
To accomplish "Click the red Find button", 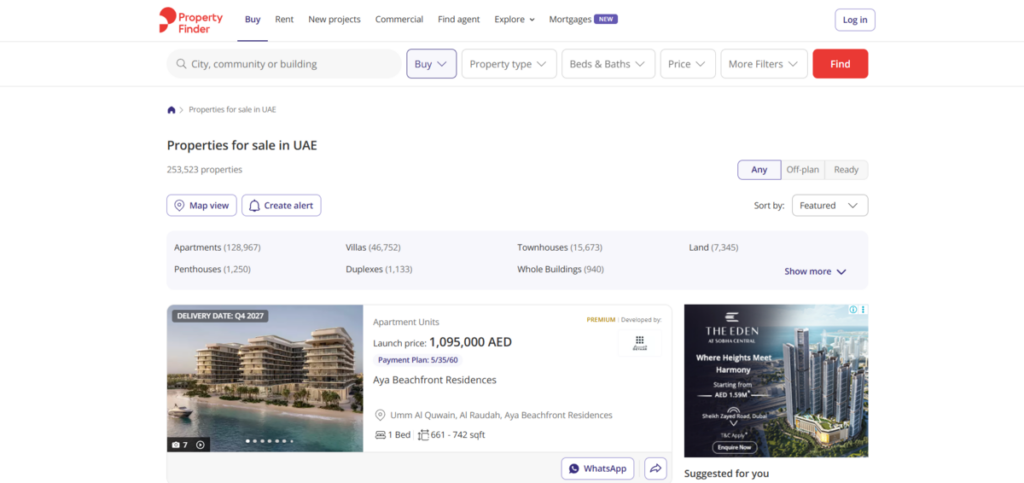I will [x=840, y=64].
